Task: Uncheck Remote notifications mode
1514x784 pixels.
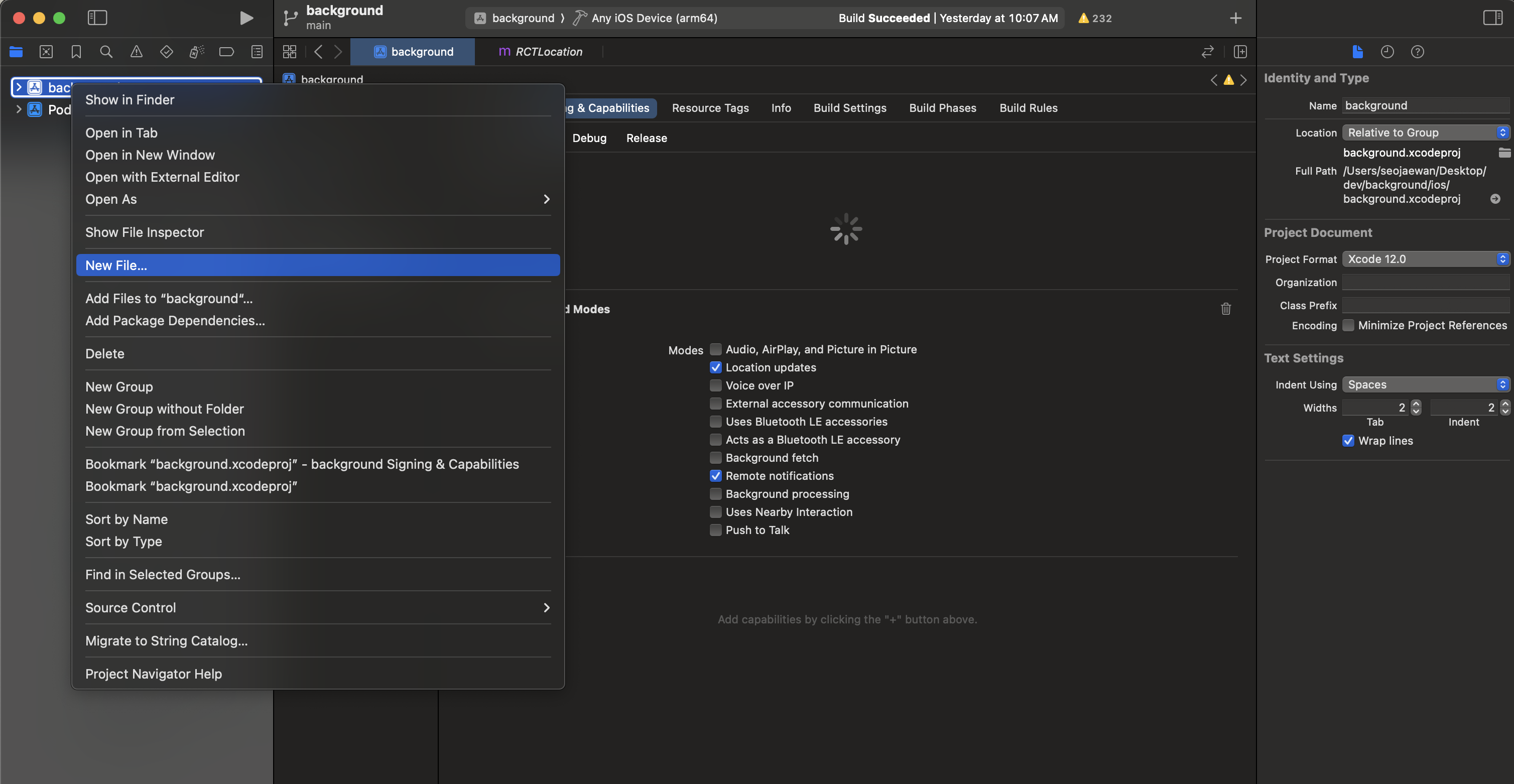Action: 715,476
